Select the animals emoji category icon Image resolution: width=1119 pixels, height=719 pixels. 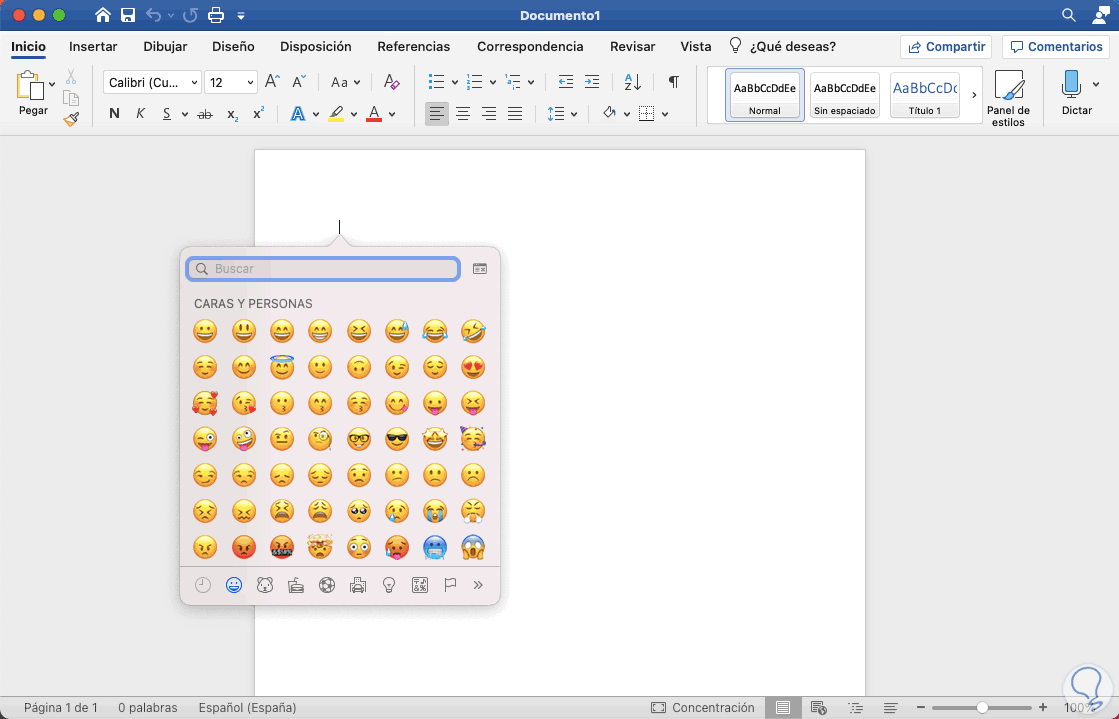(x=265, y=585)
